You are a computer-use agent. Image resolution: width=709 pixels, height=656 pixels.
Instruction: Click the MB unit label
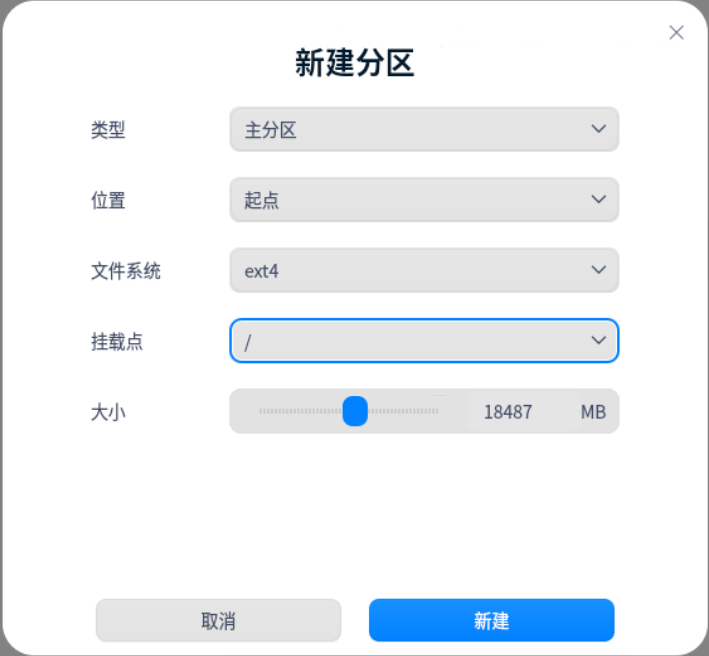593,412
